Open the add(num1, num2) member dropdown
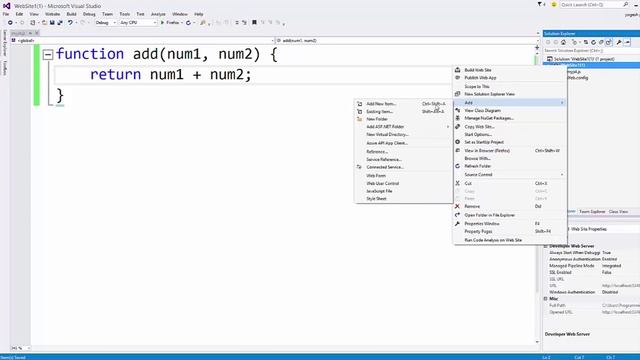Viewport: 640px width, 360px height. tap(406, 40)
